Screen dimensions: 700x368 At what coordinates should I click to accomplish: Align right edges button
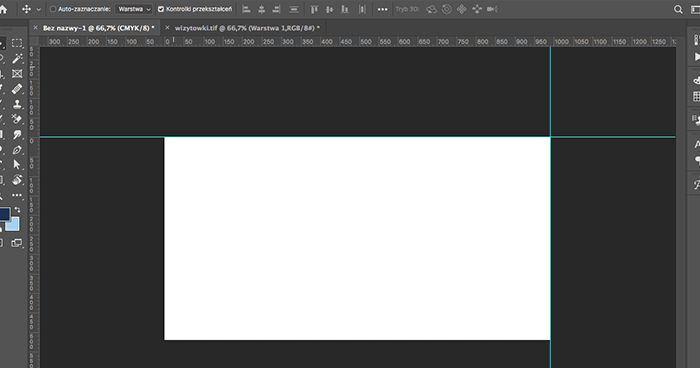point(277,9)
